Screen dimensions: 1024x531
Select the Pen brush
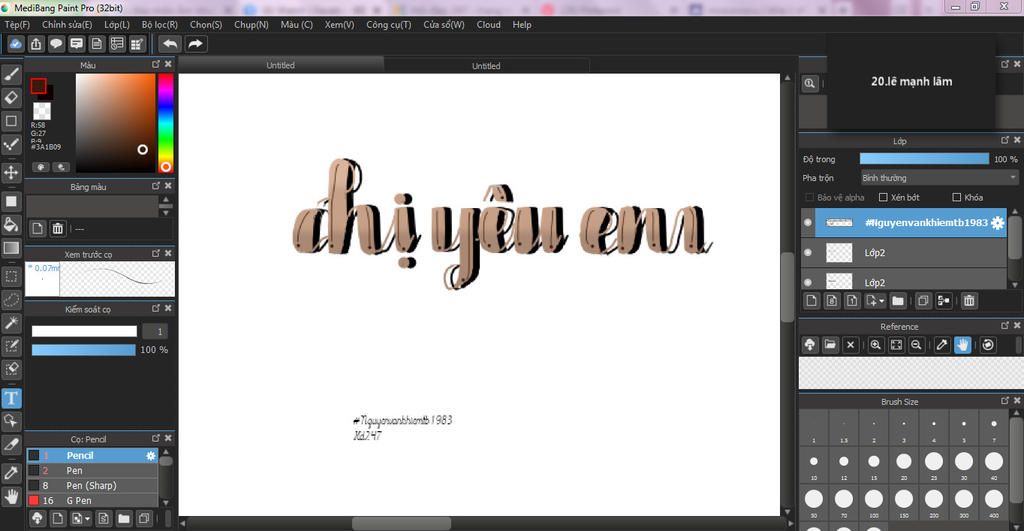tap(92, 470)
